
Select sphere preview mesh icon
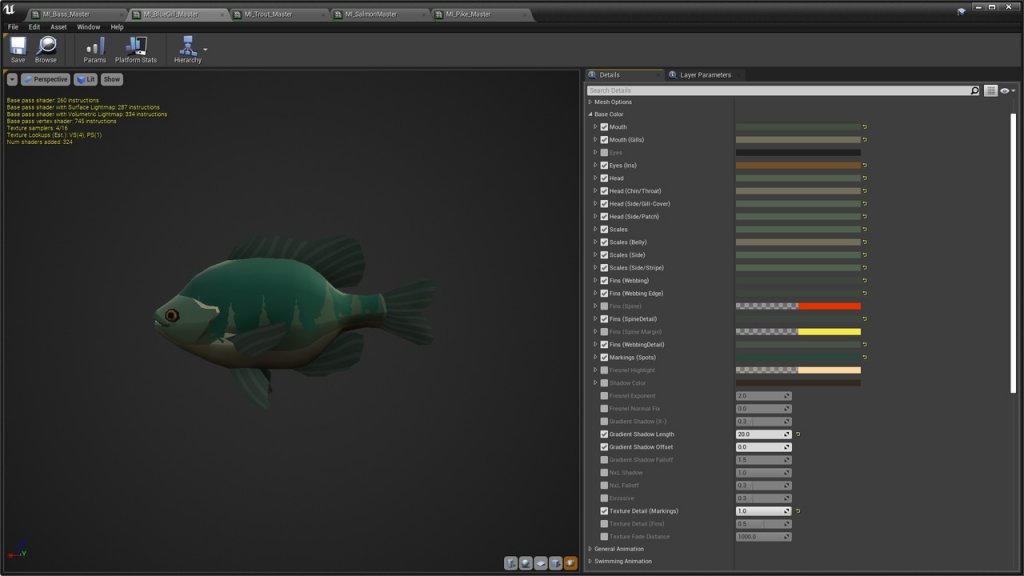(x=526, y=563)
